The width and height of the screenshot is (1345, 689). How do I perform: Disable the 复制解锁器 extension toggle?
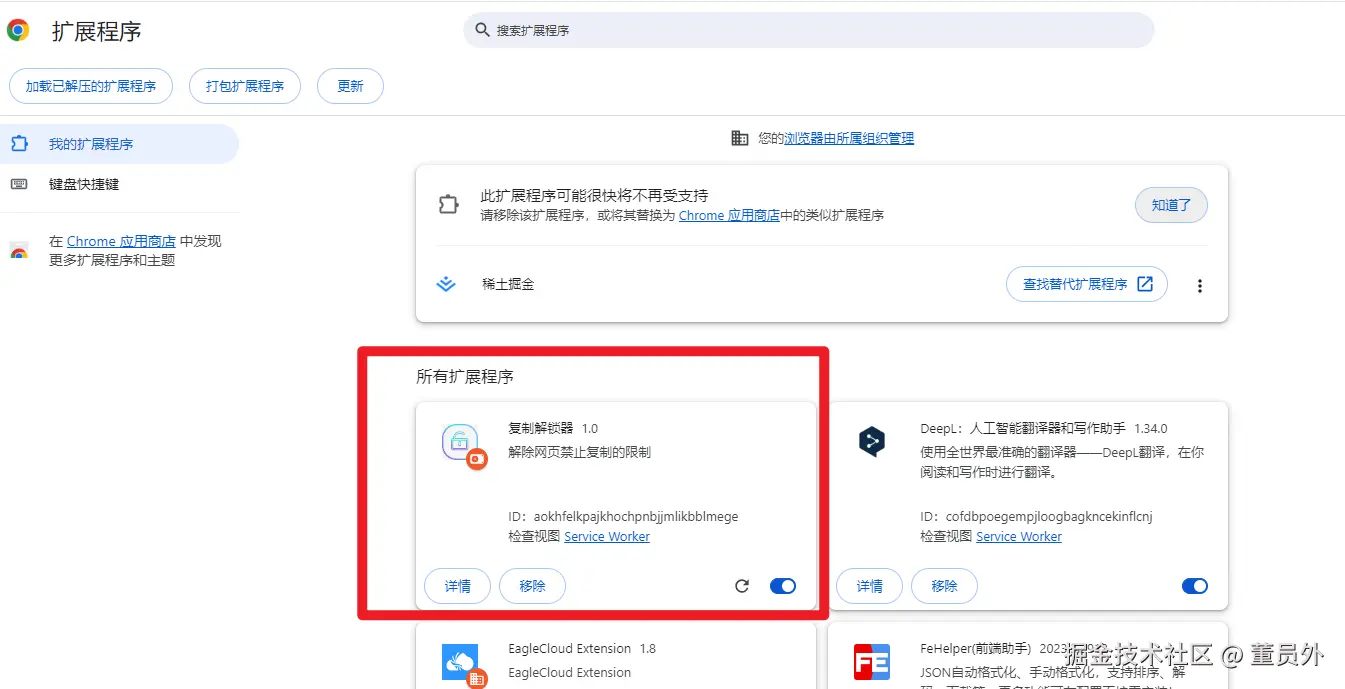[x=783, y=586]
